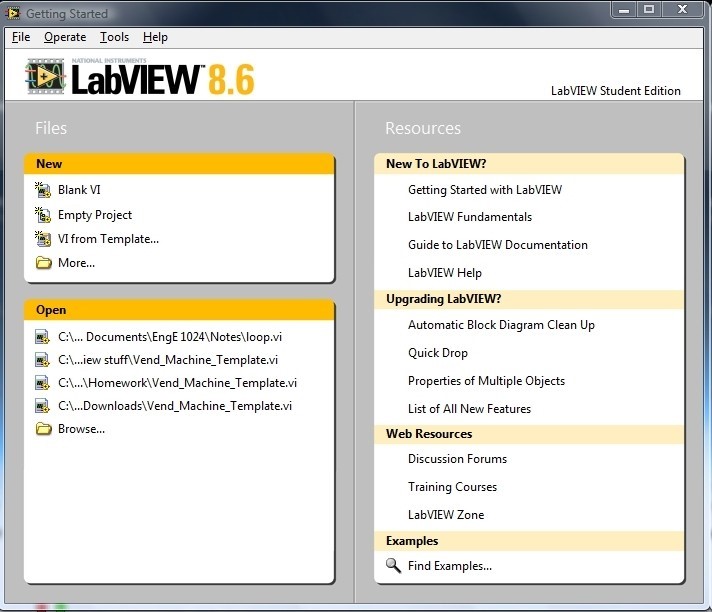Open the Operate menu
This screenshot has height=612, width=712.
click(65, 37)
